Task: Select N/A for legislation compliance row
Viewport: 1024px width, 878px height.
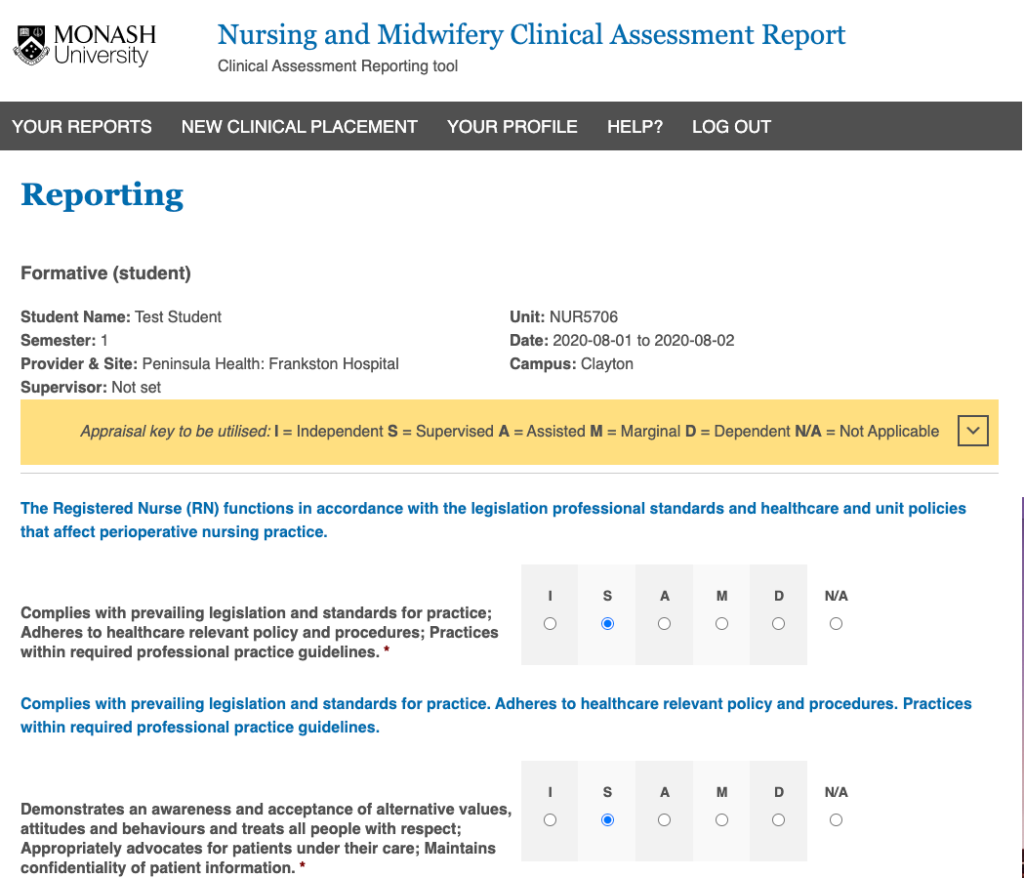Action: tap(836, 624)
